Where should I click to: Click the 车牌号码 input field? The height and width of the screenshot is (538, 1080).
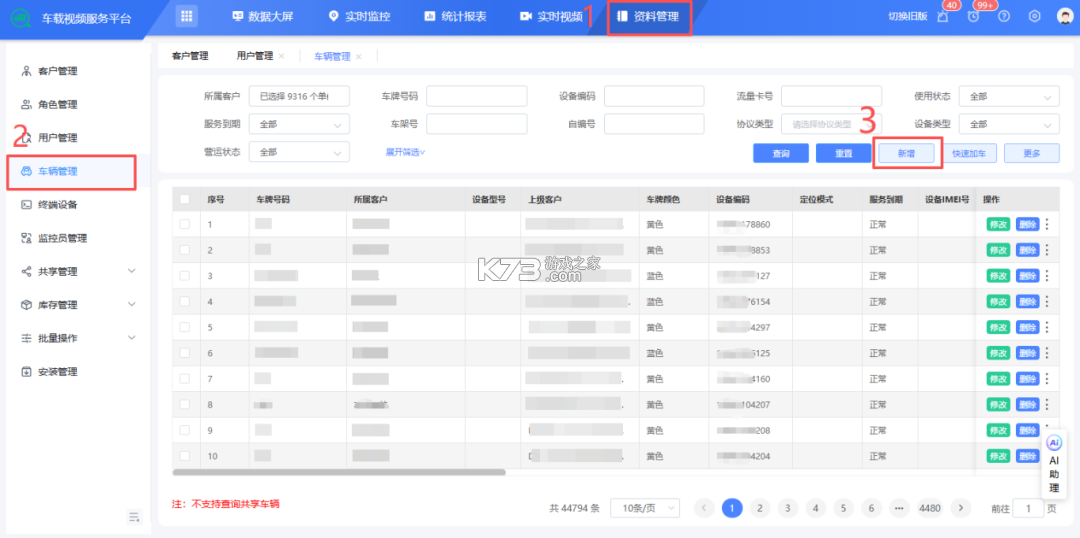click(477, 96)
